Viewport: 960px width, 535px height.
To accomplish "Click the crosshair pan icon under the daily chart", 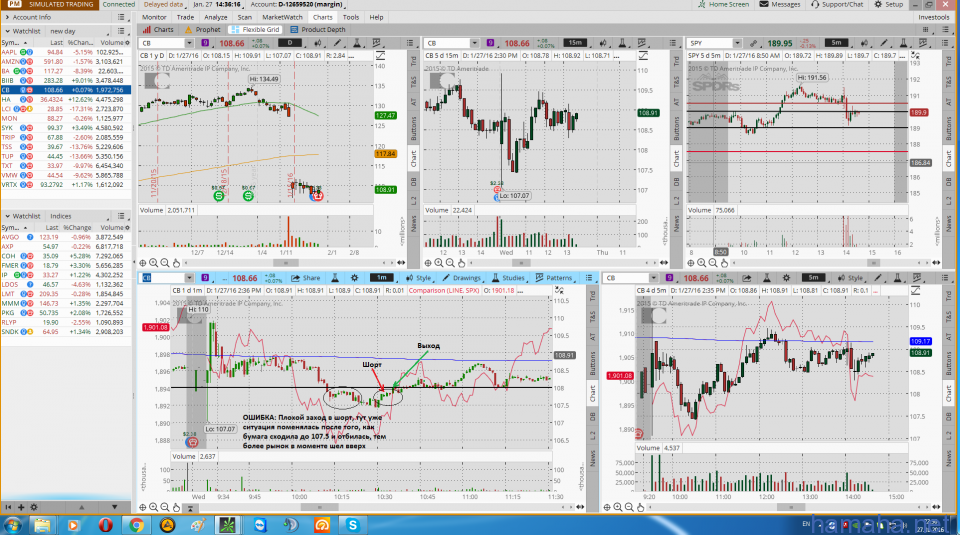I will click(x=143, y=263).
